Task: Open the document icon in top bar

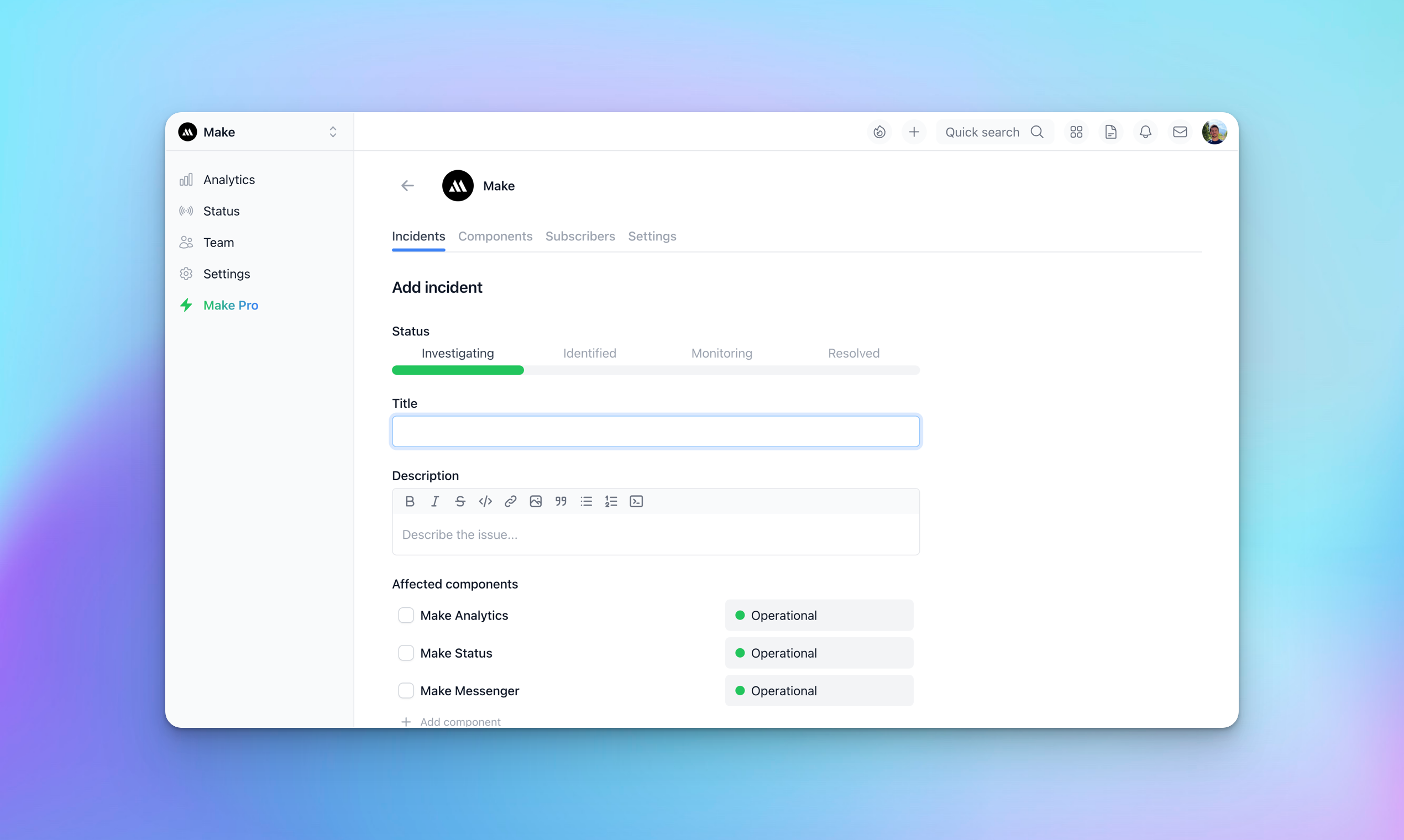Action: click(1110, 132)
